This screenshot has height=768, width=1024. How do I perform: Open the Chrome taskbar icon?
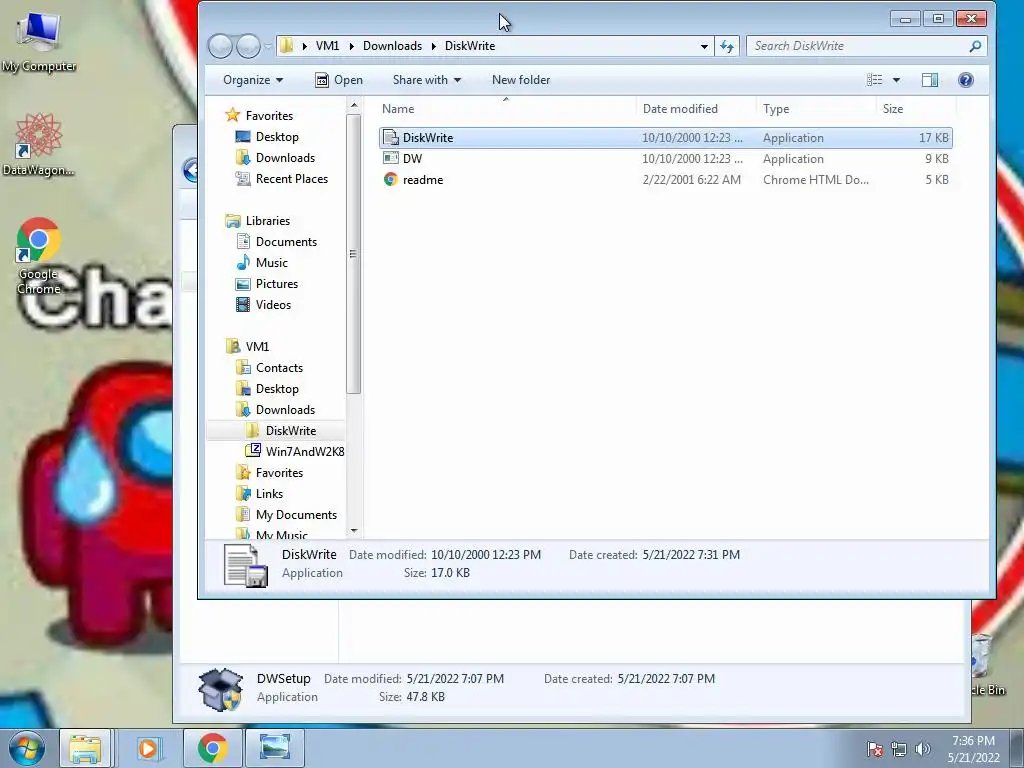(212, 748)
